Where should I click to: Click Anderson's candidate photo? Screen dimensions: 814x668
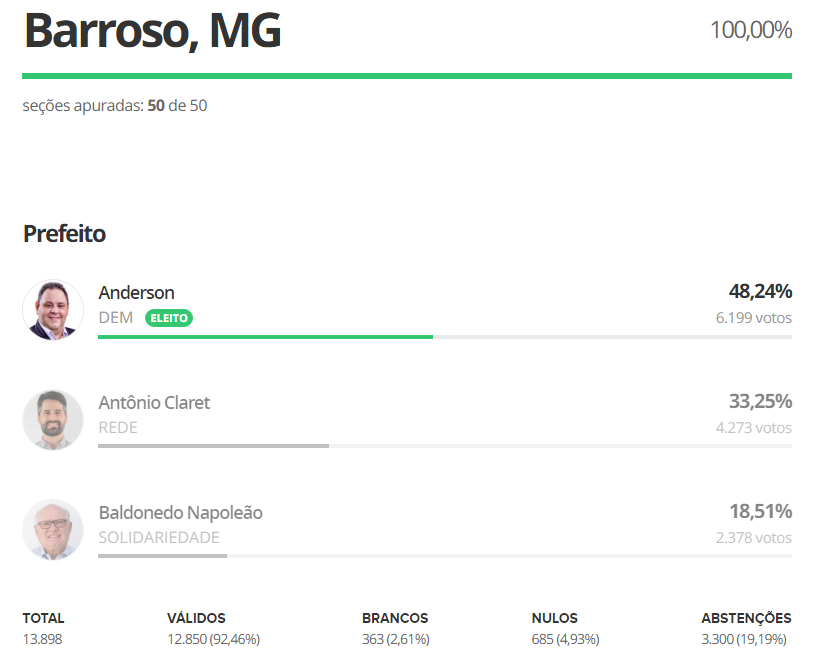pyautogui.click(x=53, y=309)
